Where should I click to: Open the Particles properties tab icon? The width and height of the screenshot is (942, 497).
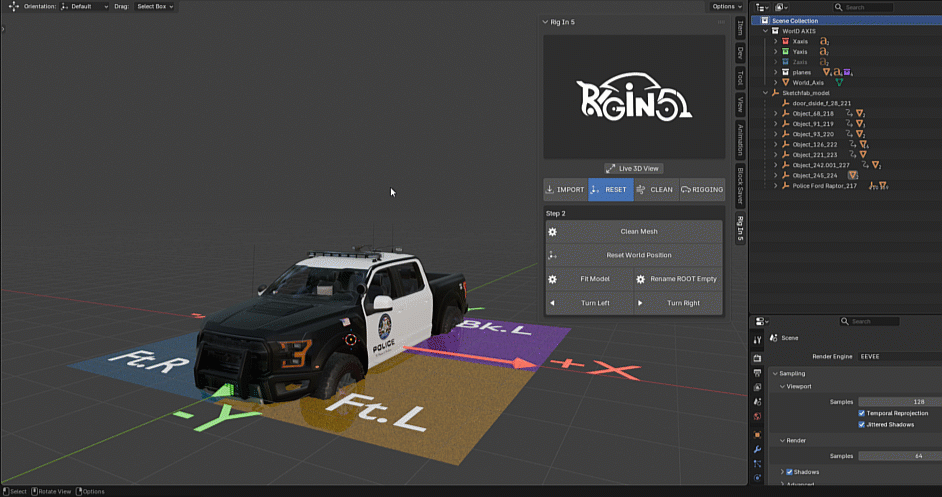tap(757, 464)
